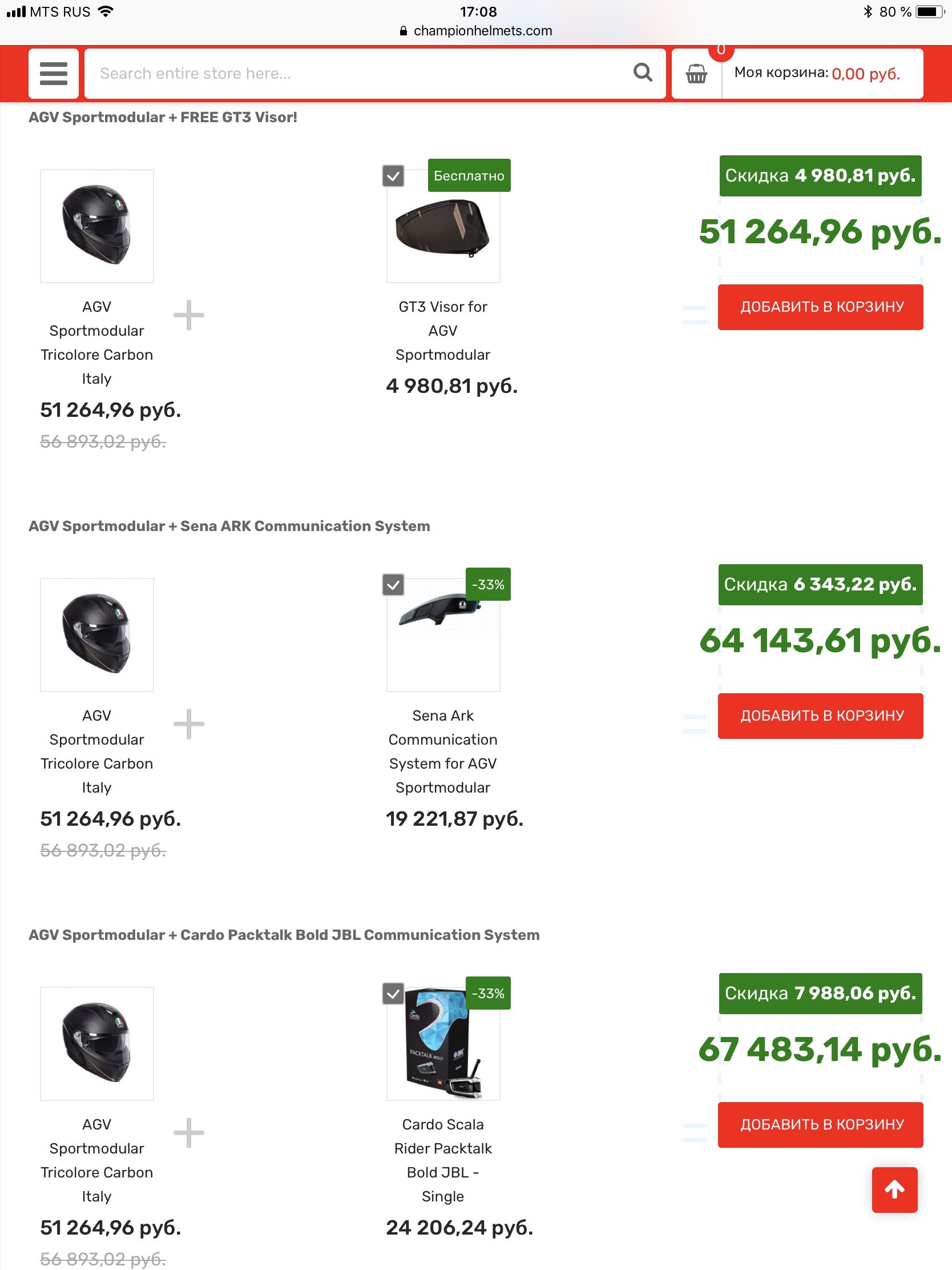Viewport: 952px width, 1270px height.
Task: Open the hamburger navigation menu
Action: (x=54, y=74)
